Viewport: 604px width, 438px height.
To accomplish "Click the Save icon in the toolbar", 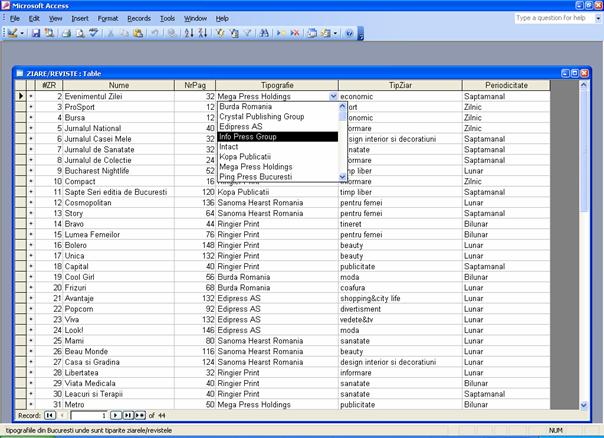I will click(x=36, y=33).
